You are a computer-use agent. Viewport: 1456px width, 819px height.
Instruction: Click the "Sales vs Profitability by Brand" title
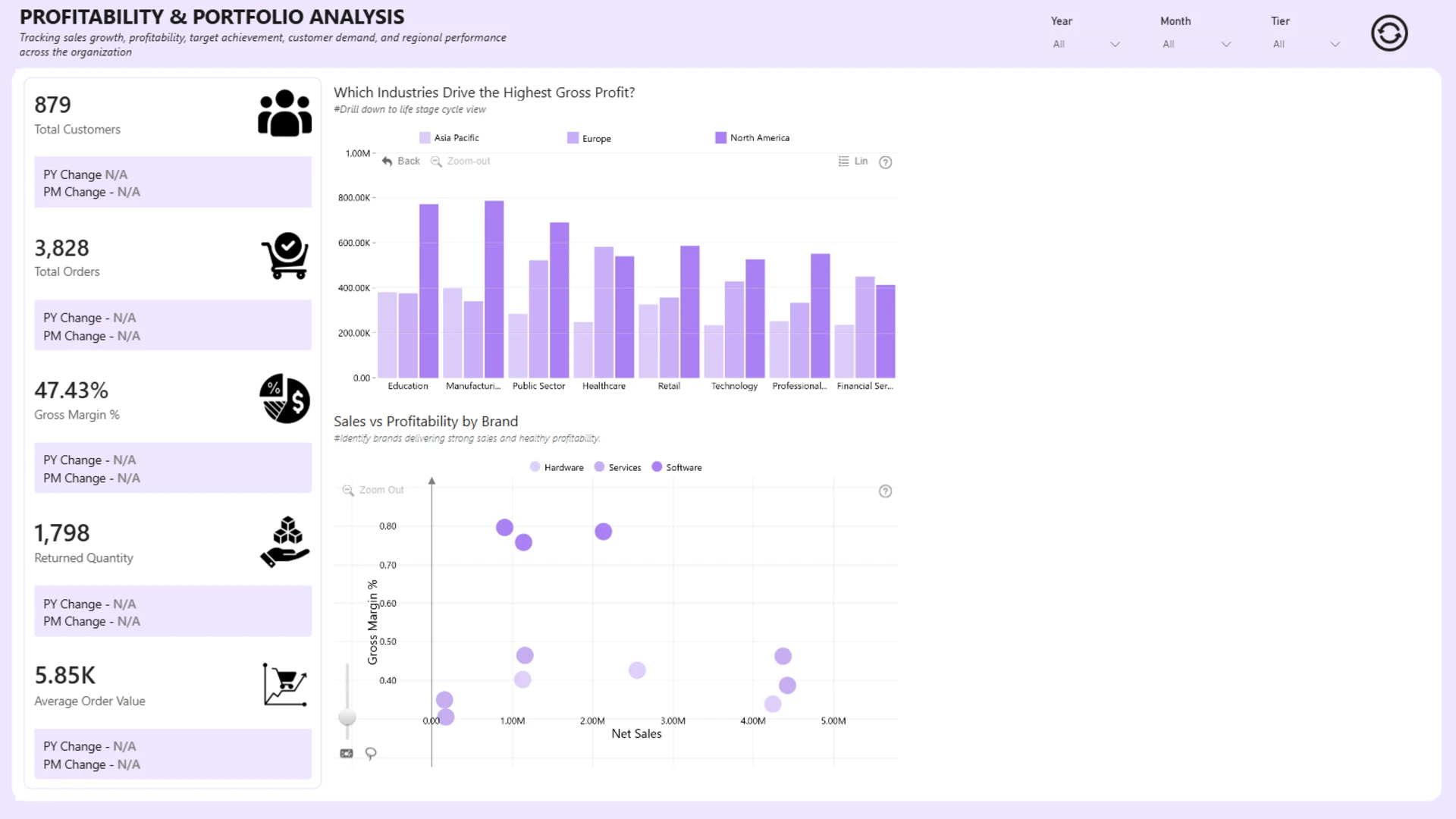pyautogui.click(x=425, y=422)
